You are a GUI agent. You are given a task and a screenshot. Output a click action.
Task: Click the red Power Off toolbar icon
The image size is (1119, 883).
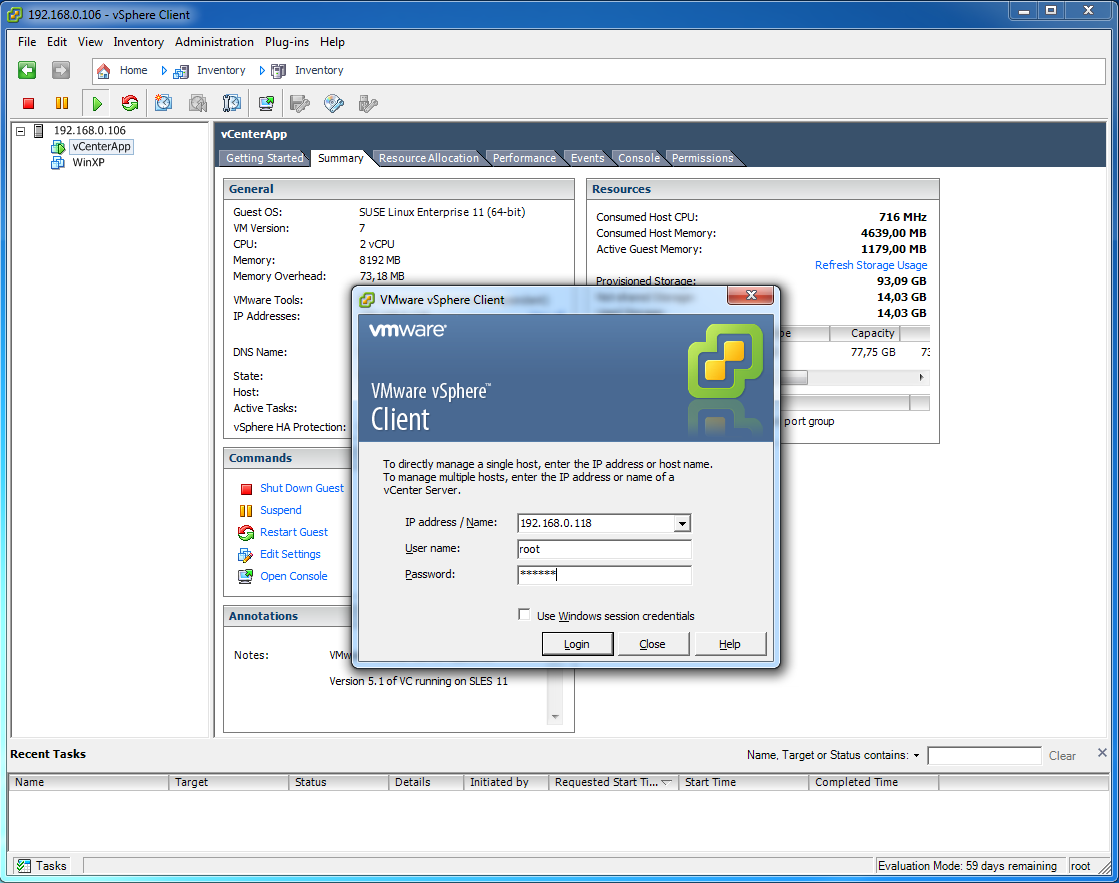tap(29, 104)
